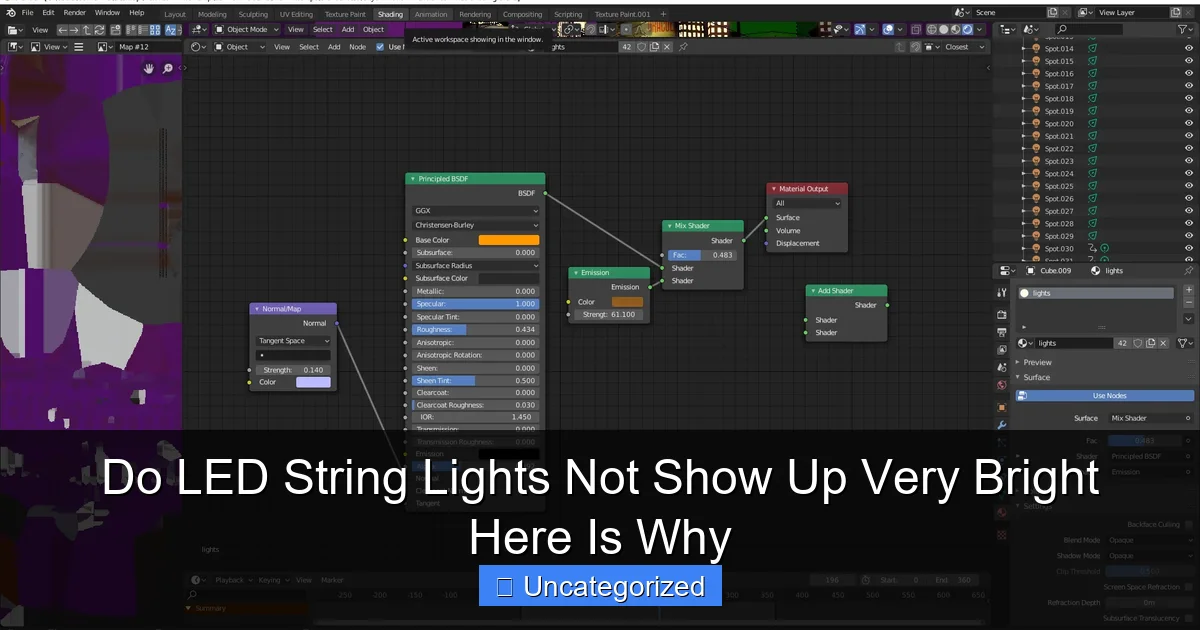1200x630 pixels.
Task: Open the Uncategorized link
Action: 599,587
